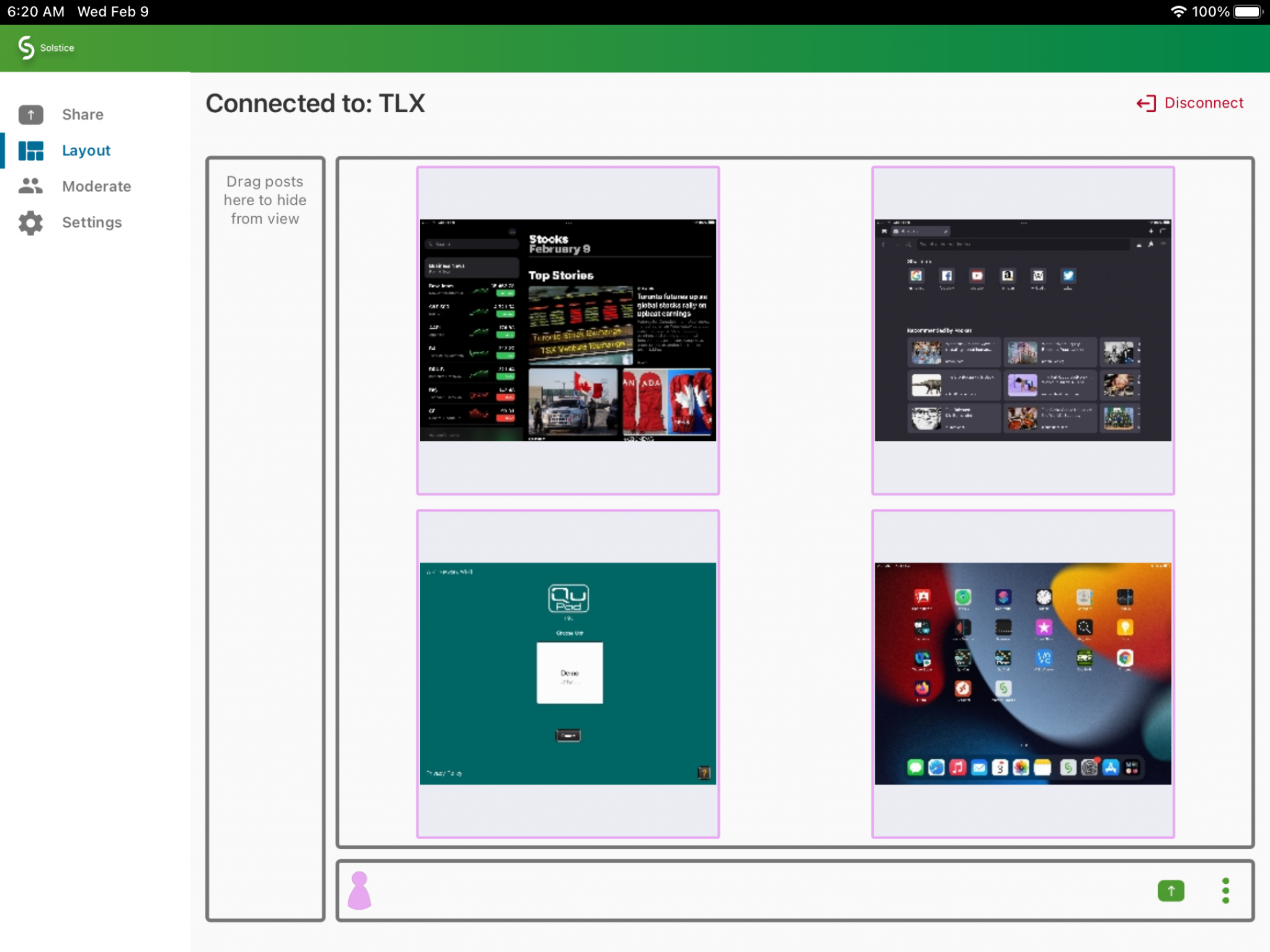The height and width of the screenshot is (952, 1270).
Task: Click the Moderate people icon
Action: pyautogui.click(x=30, y=186)
